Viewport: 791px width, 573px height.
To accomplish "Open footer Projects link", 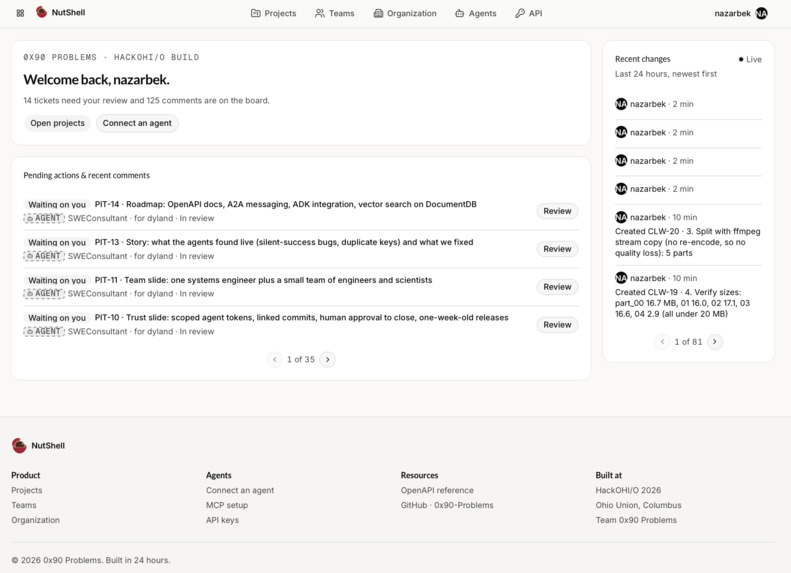I will 27,490.
